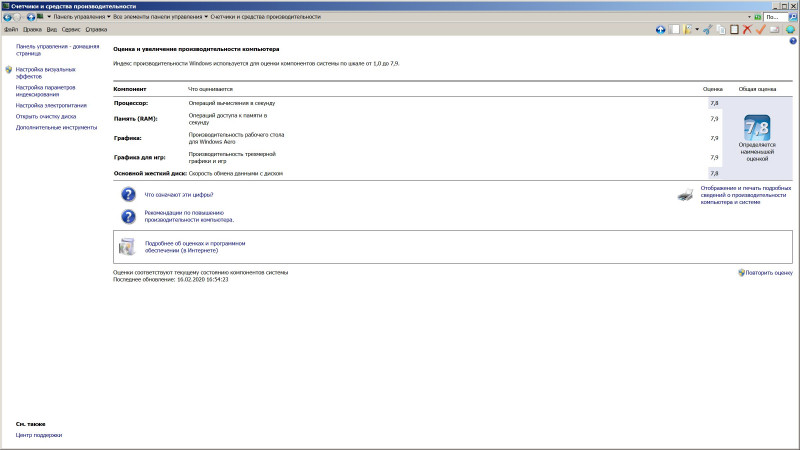This screenshot has width=800, height=450.
Task: Open address bar history dropdown arrow
Action: 749,17
